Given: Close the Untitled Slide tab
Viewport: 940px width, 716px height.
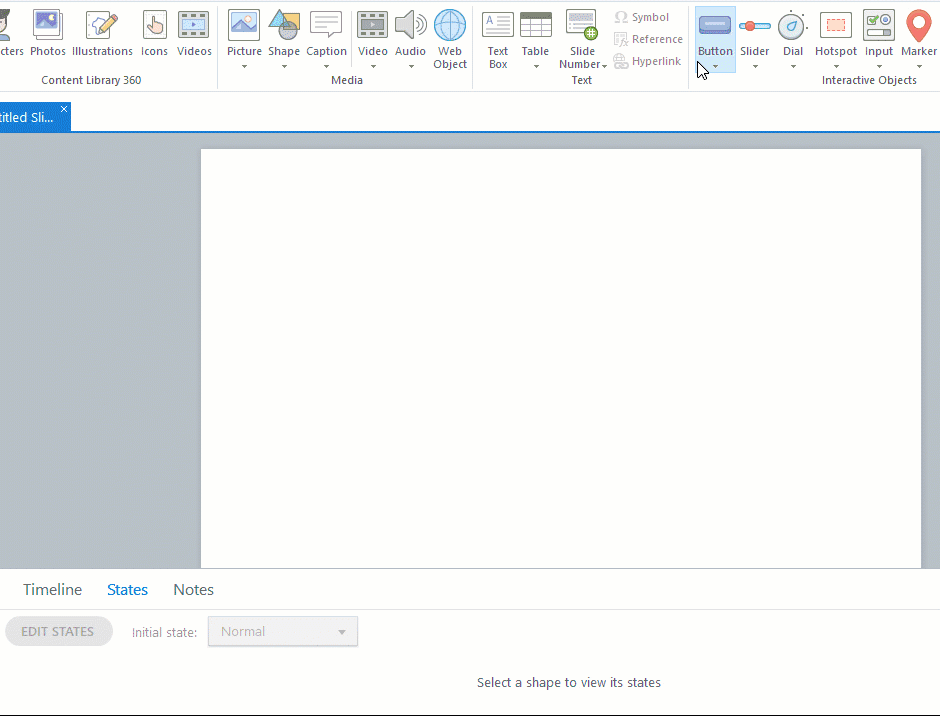Looking at the screenshot, I should coord(64,109).
